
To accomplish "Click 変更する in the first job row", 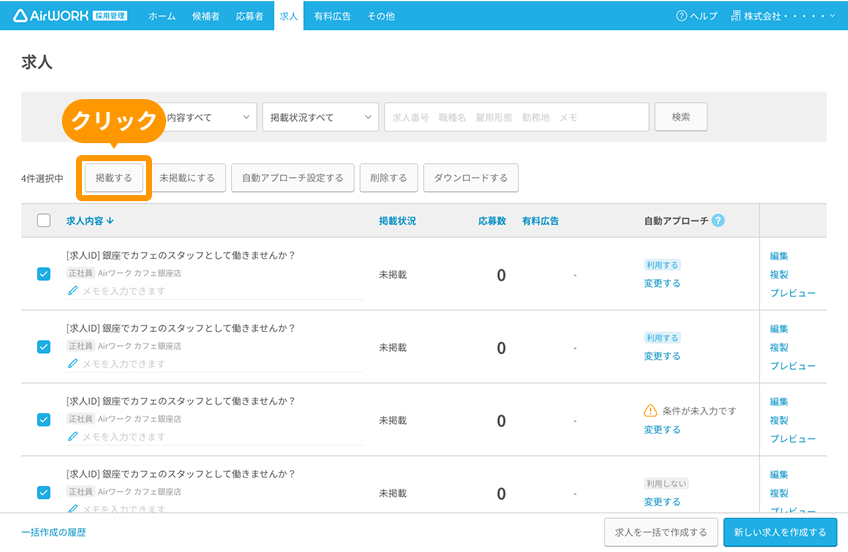I will point(662,283).
